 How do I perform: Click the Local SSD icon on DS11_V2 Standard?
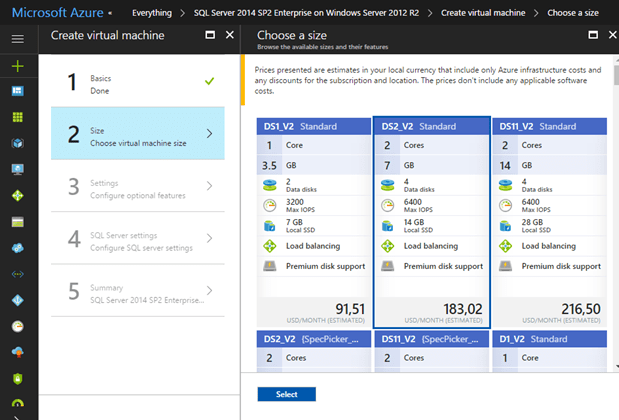click(505, 226)
